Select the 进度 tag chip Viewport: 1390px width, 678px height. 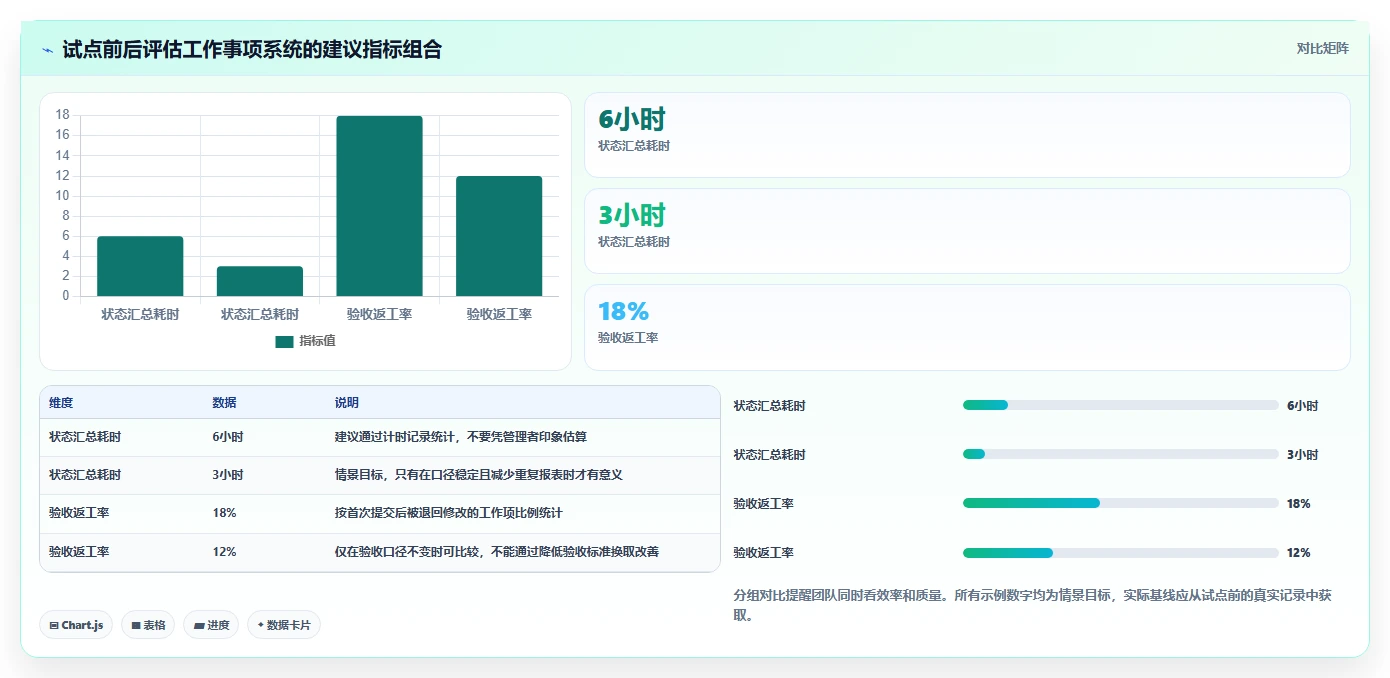(x=211, y=625)
